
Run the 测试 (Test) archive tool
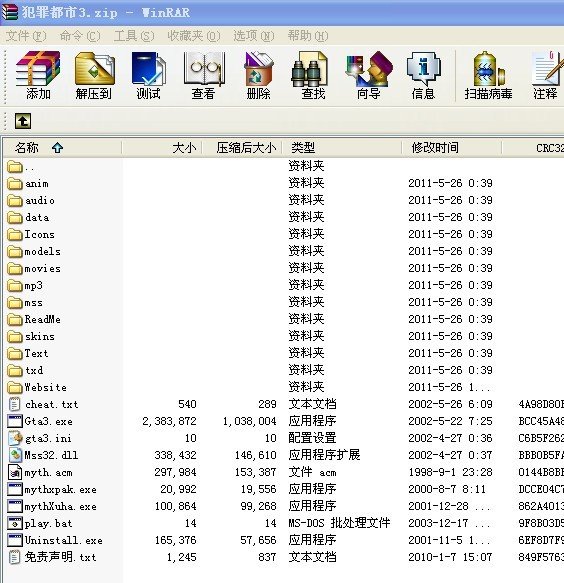click(x=148, y=76)
